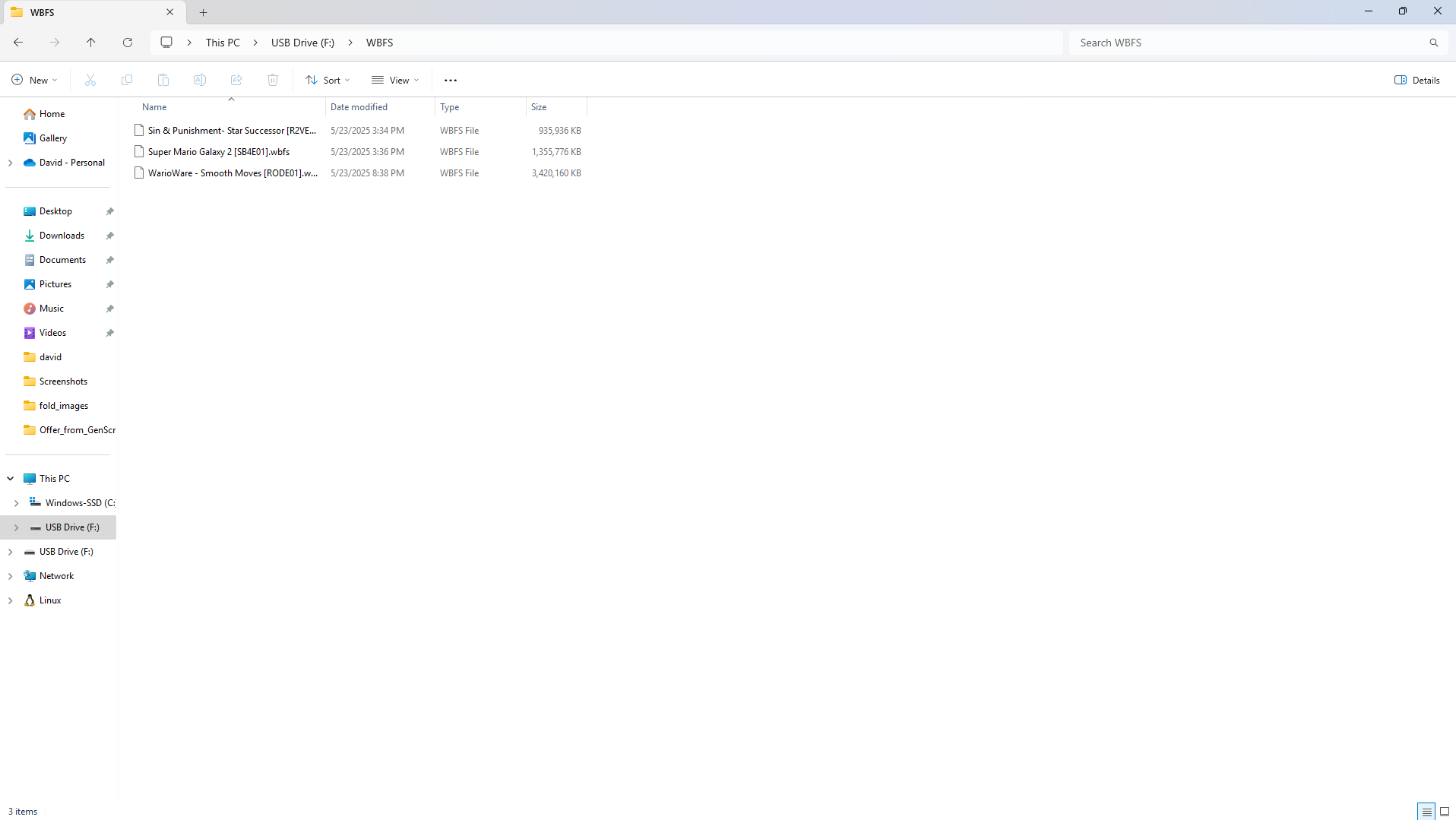Image resolution: width=1456 pixels, height=820 pixels.
Task: Unpin Music using its pin icon
Action: (x=110, y=309)
